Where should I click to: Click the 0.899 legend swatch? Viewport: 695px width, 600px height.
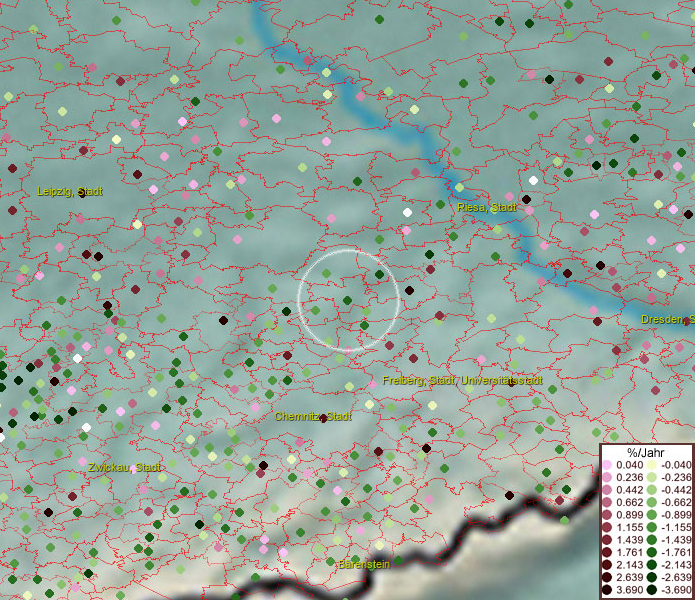click(607, 515)
